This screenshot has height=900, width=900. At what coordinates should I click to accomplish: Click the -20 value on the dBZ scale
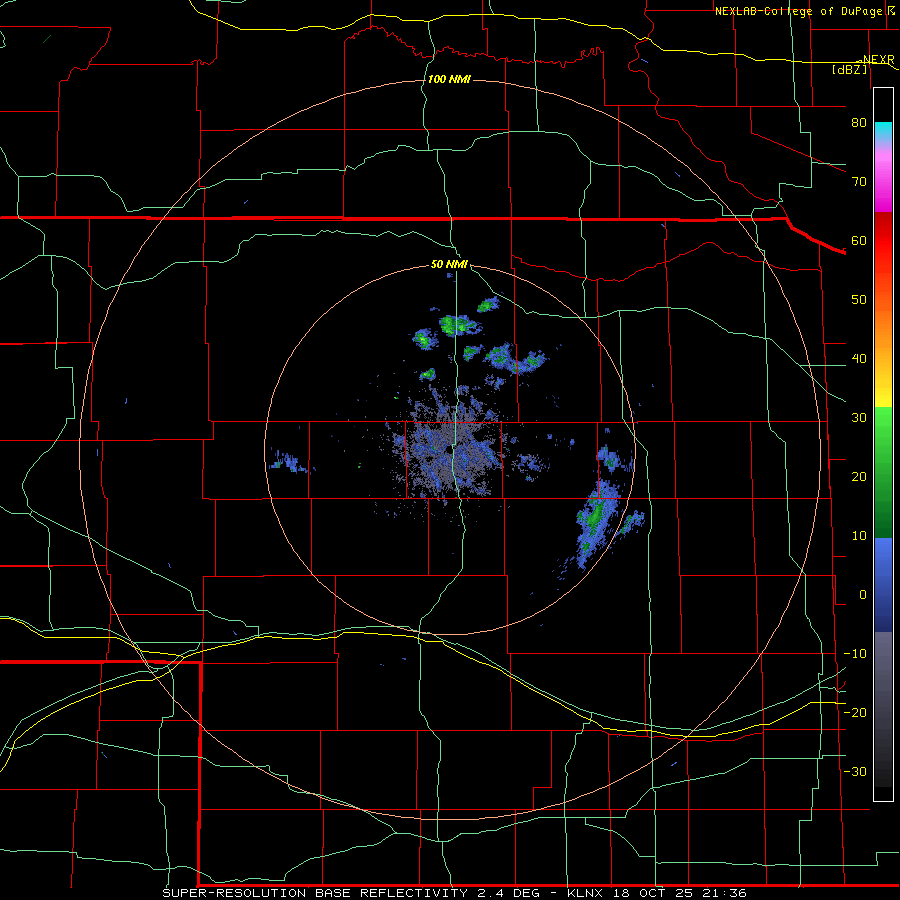855,712
